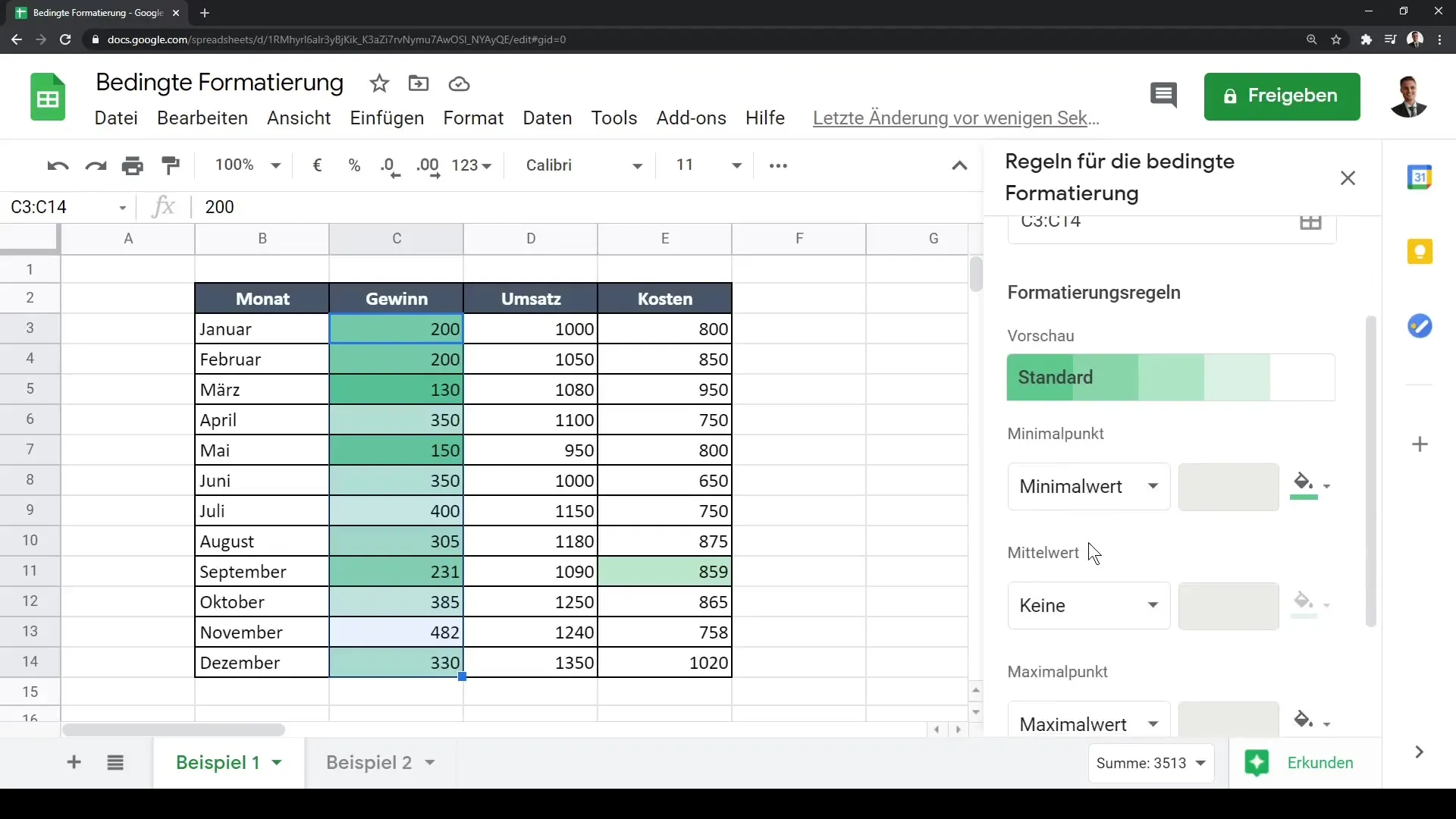Open the Datei menu
Image resolution: width=1456 pixels, height=819 pixels.
pos(116,118)
